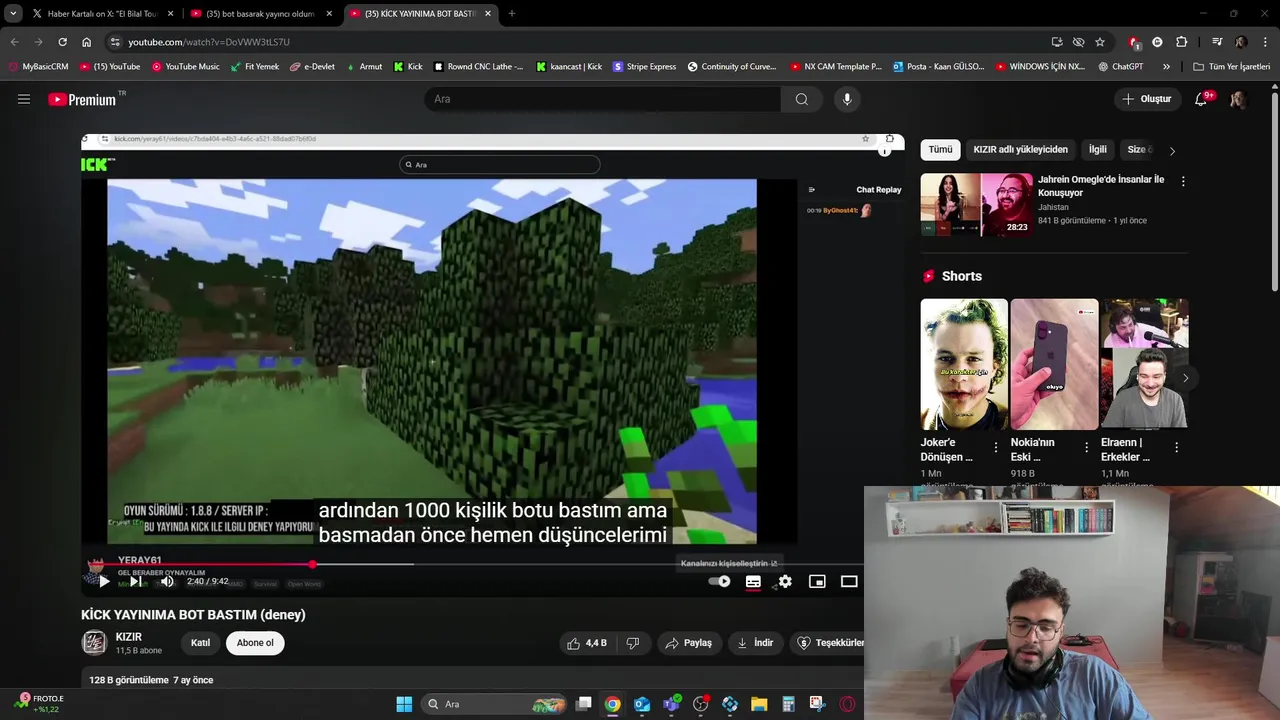1280x720 pixels.
Task: Open Chrome extensions puzzle icon
Action: tap(1181, 42)
